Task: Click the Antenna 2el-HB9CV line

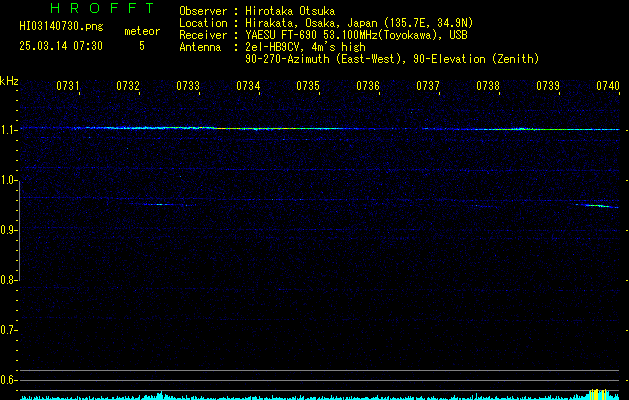Action: pos(272,47)
